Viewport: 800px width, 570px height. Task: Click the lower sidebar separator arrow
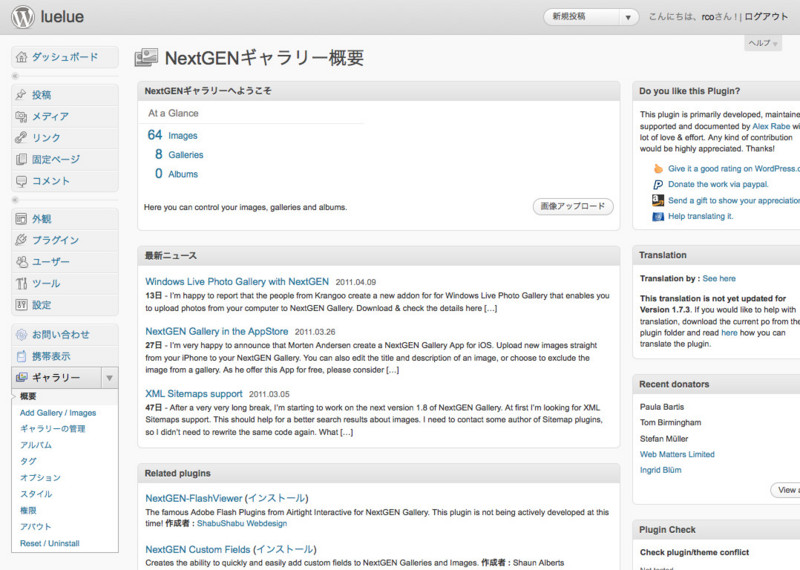tap(15, 200)
